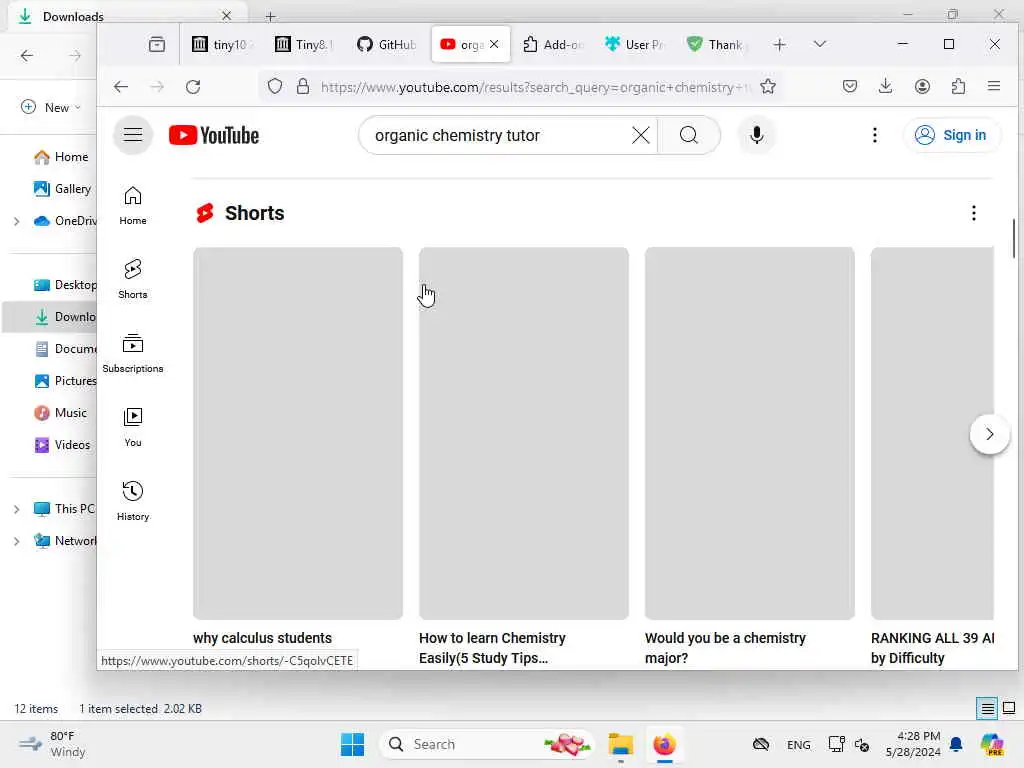Screen dimensions: 1024x768
Task: List all tabs dropdown arrow
Action: click(820, 44)
